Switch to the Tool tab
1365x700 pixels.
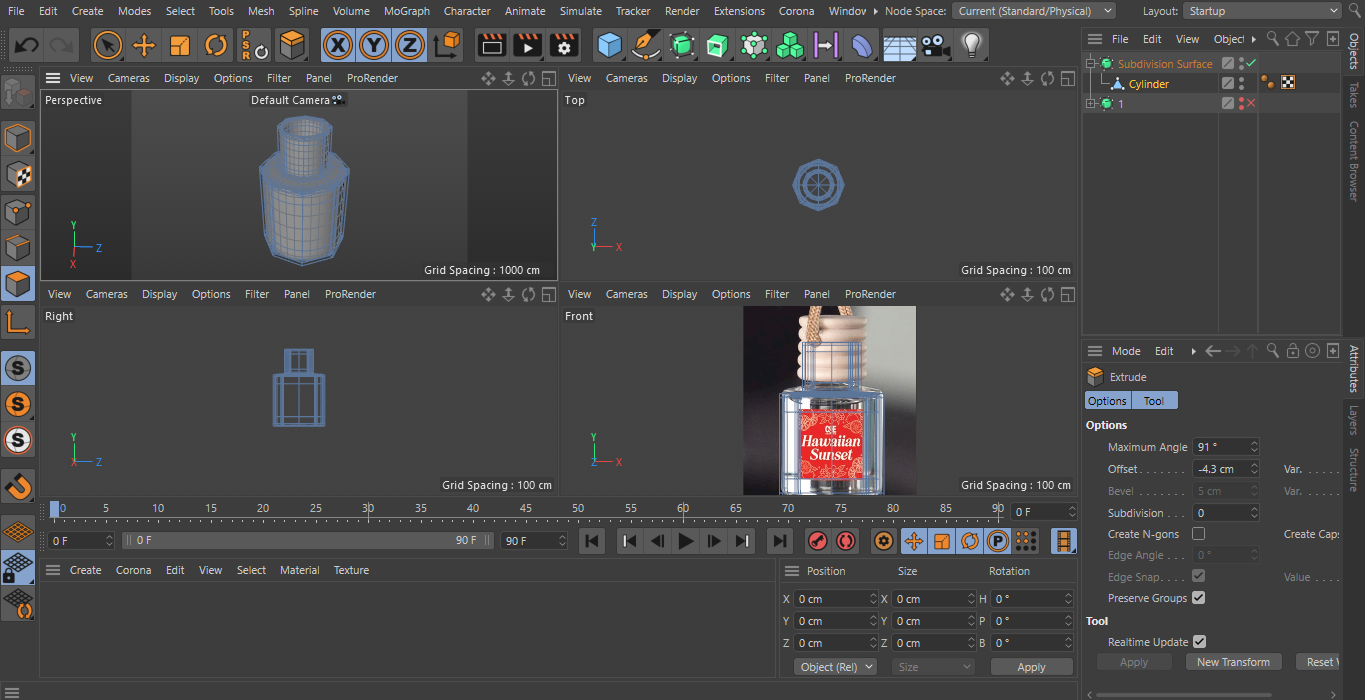coord(1154,401)
